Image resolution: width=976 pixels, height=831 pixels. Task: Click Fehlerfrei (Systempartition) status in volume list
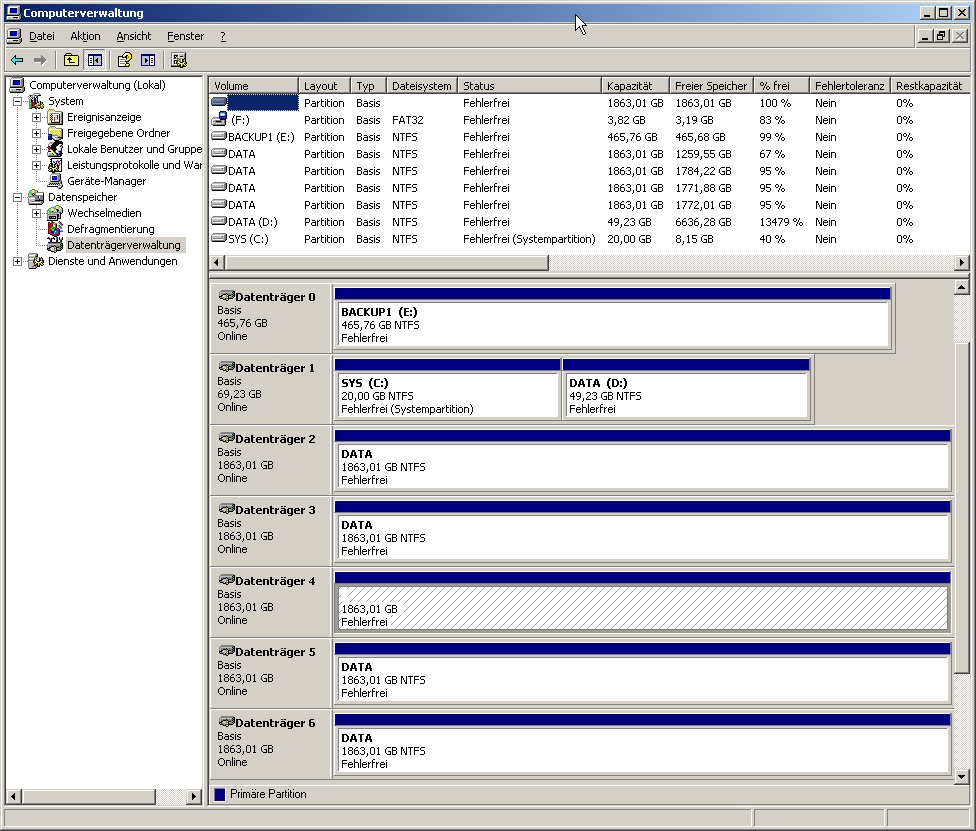tap(529, 239)
